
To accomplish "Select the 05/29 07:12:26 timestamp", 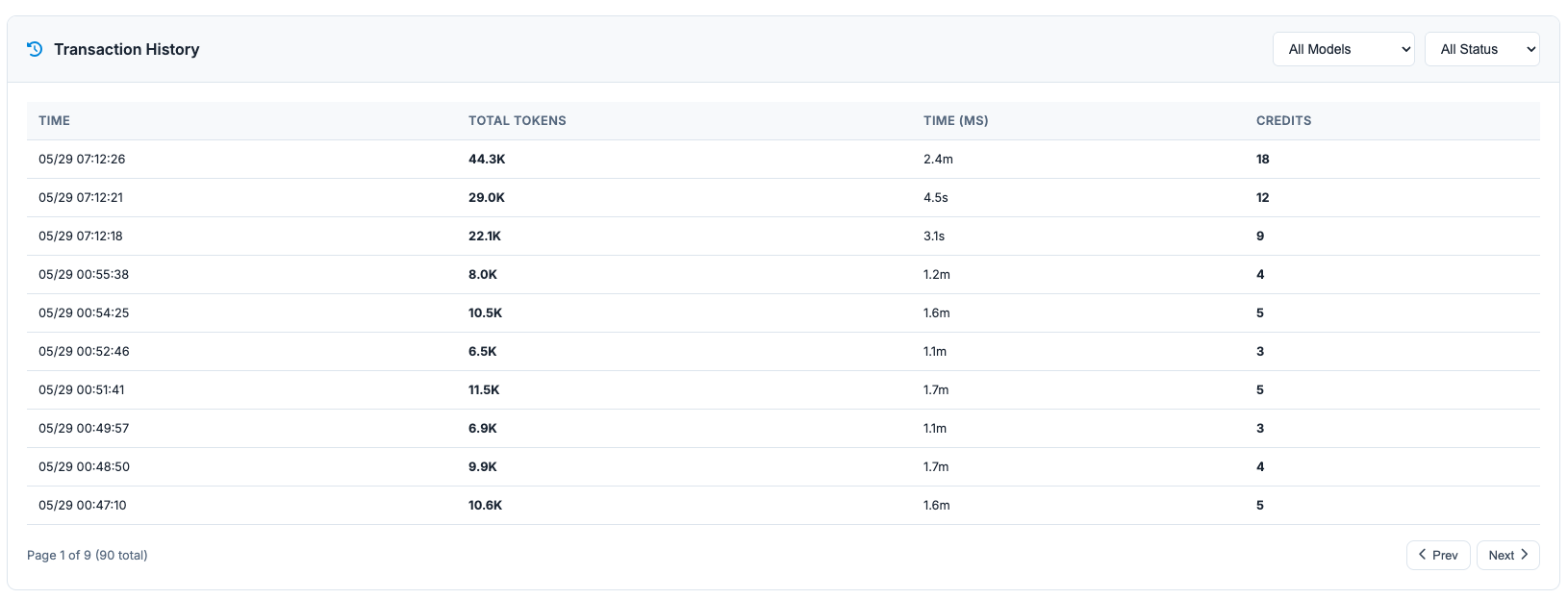I will point(82,159).
